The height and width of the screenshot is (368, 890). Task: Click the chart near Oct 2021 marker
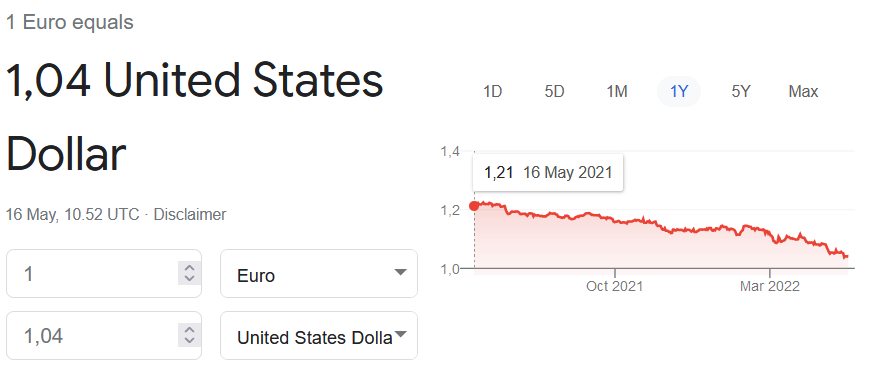coord(615,218)
